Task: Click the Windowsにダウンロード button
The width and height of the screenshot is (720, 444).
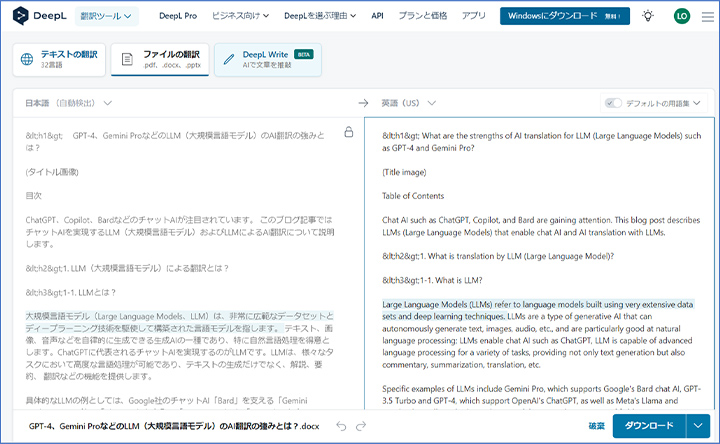Action: tap(565, 16)
